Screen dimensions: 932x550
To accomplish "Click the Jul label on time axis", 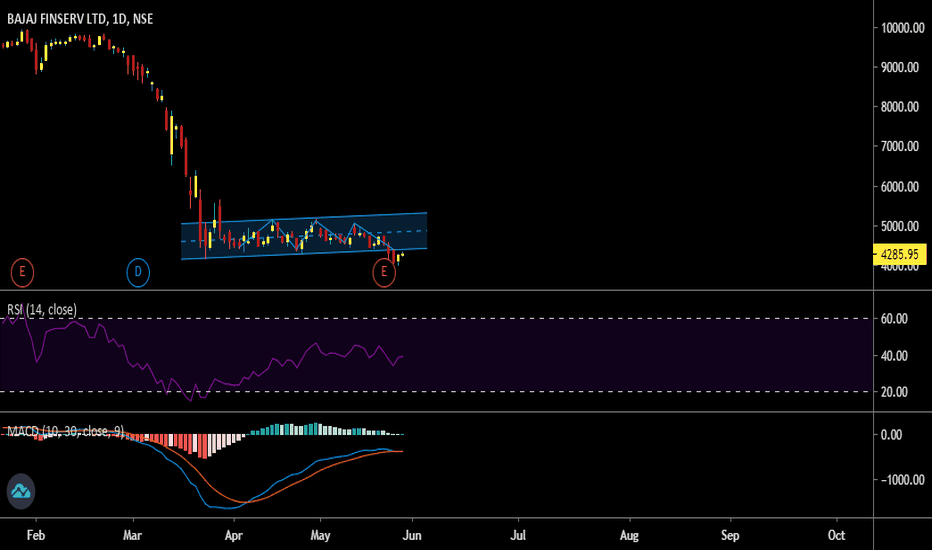I will coord(518,535).
